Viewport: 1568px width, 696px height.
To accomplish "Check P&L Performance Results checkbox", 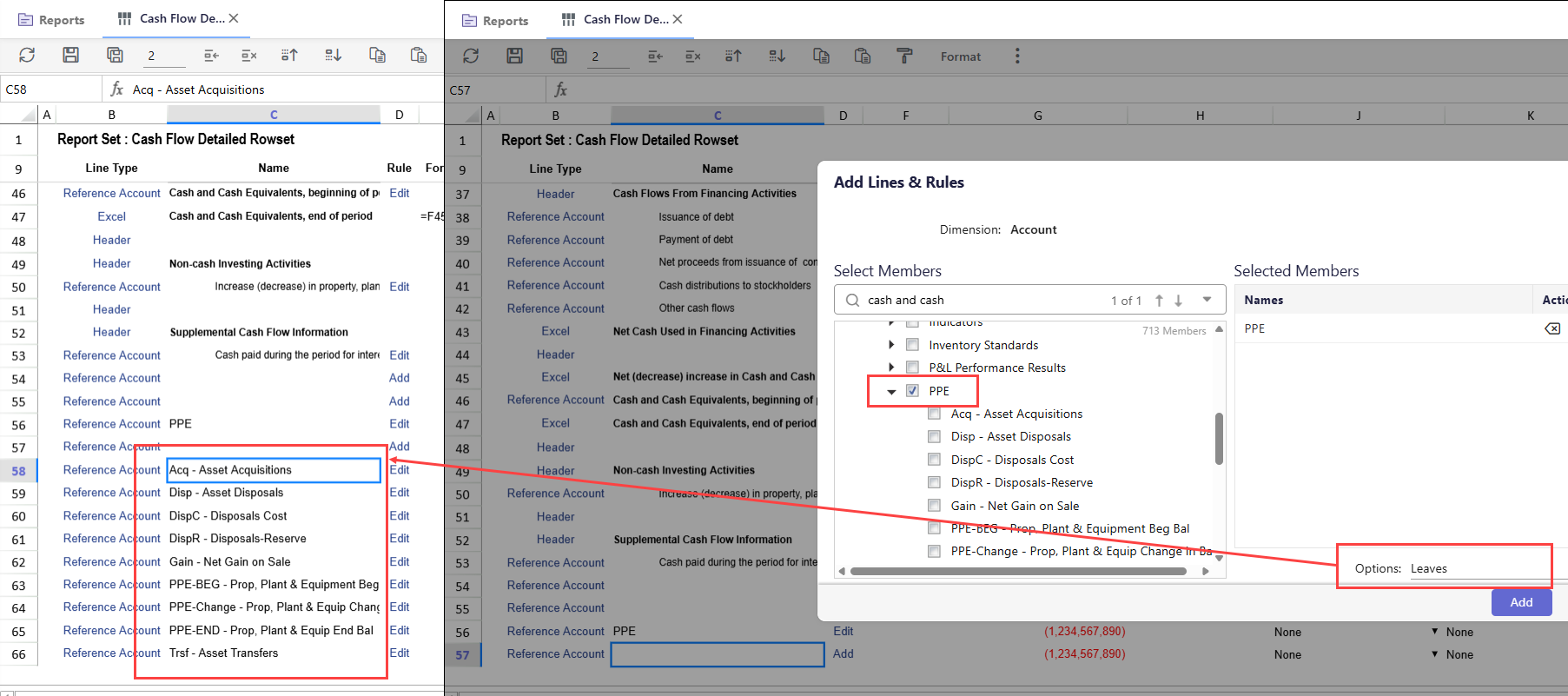I will [x=912, y=368].
